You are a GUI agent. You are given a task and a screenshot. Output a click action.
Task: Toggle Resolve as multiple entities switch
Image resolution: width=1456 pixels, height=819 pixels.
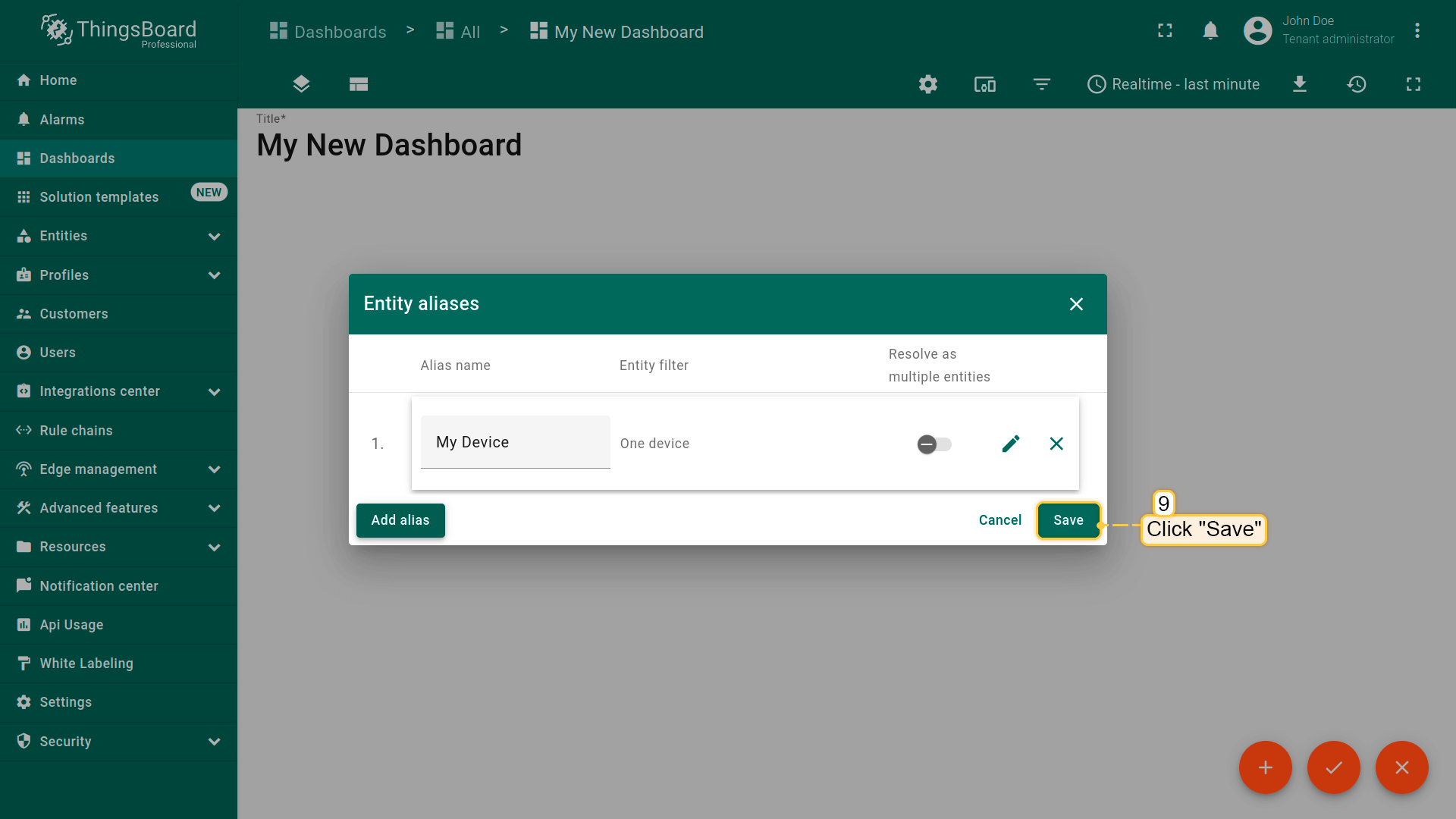point(934,444)
